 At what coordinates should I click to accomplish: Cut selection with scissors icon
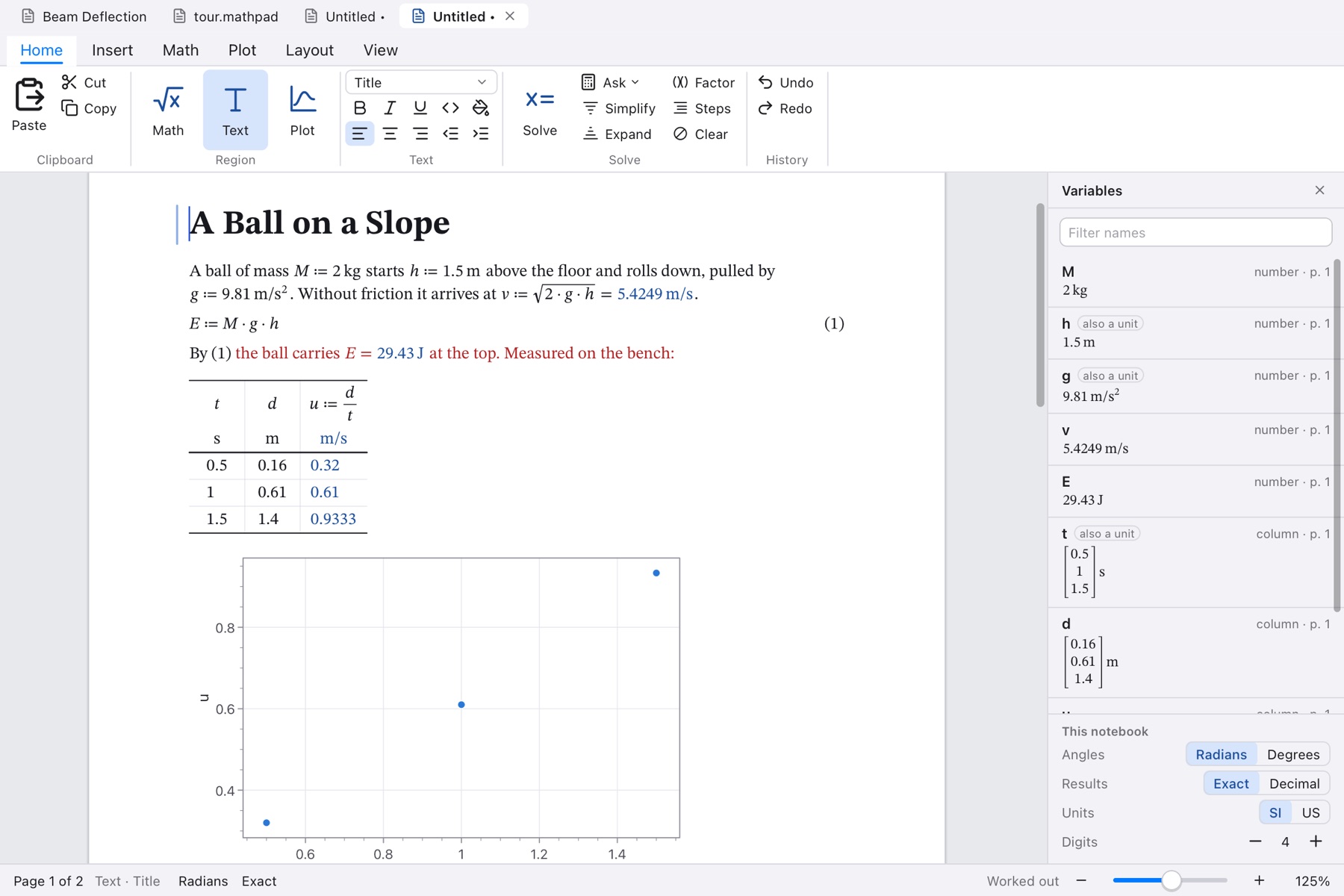coord(84,82)
